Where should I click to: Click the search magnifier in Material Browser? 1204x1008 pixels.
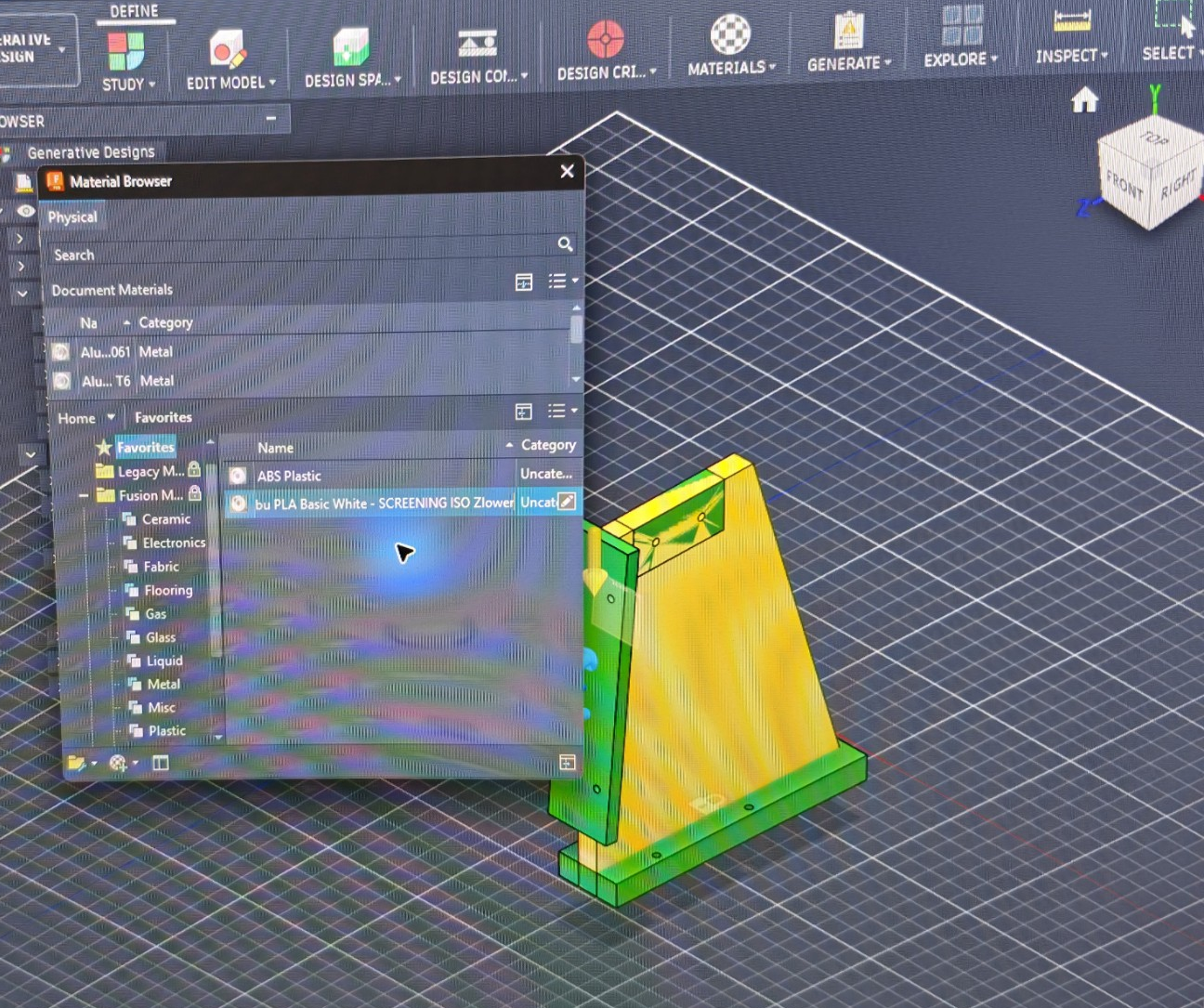[565, 243]
